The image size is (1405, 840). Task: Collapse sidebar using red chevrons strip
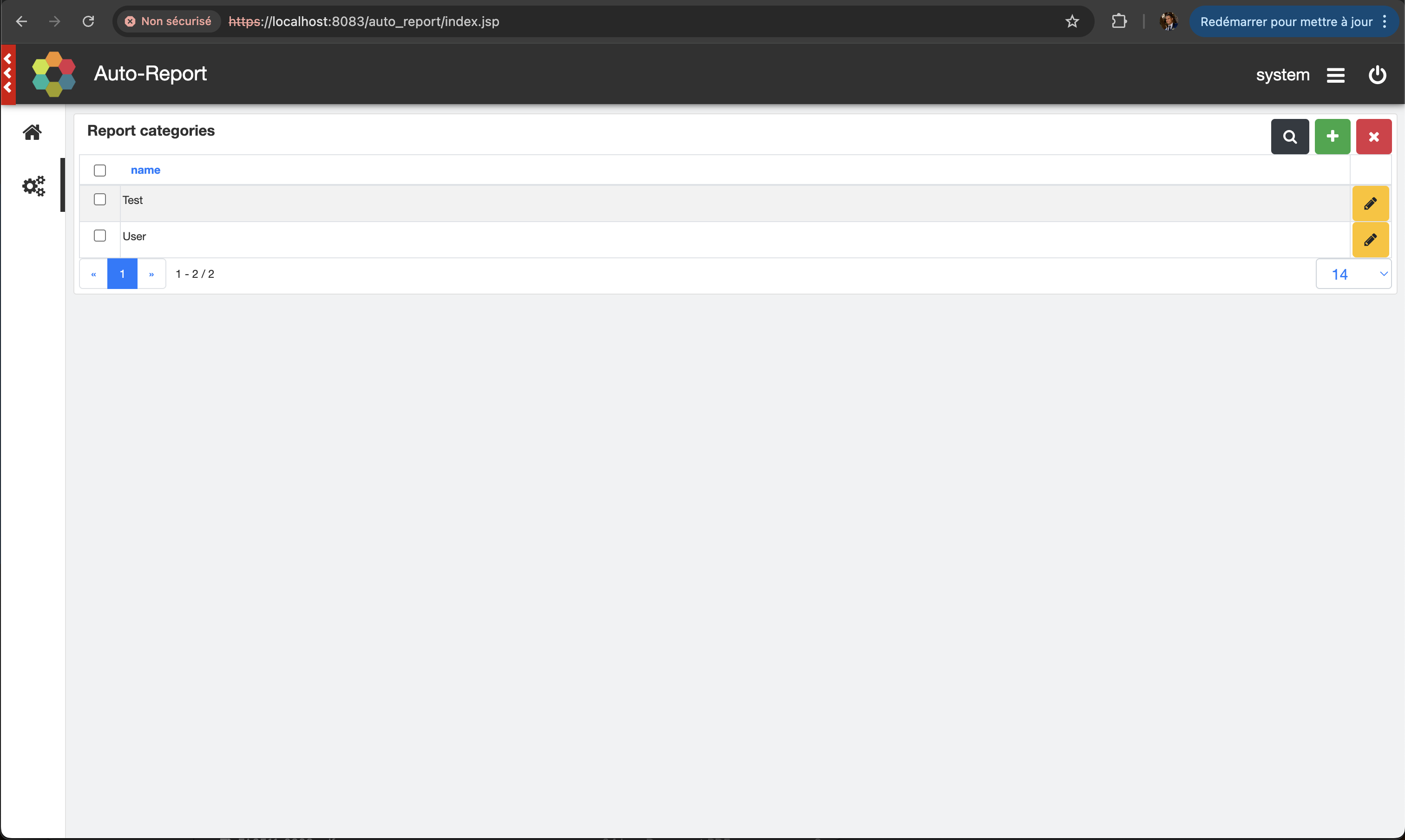click(8, 73)
